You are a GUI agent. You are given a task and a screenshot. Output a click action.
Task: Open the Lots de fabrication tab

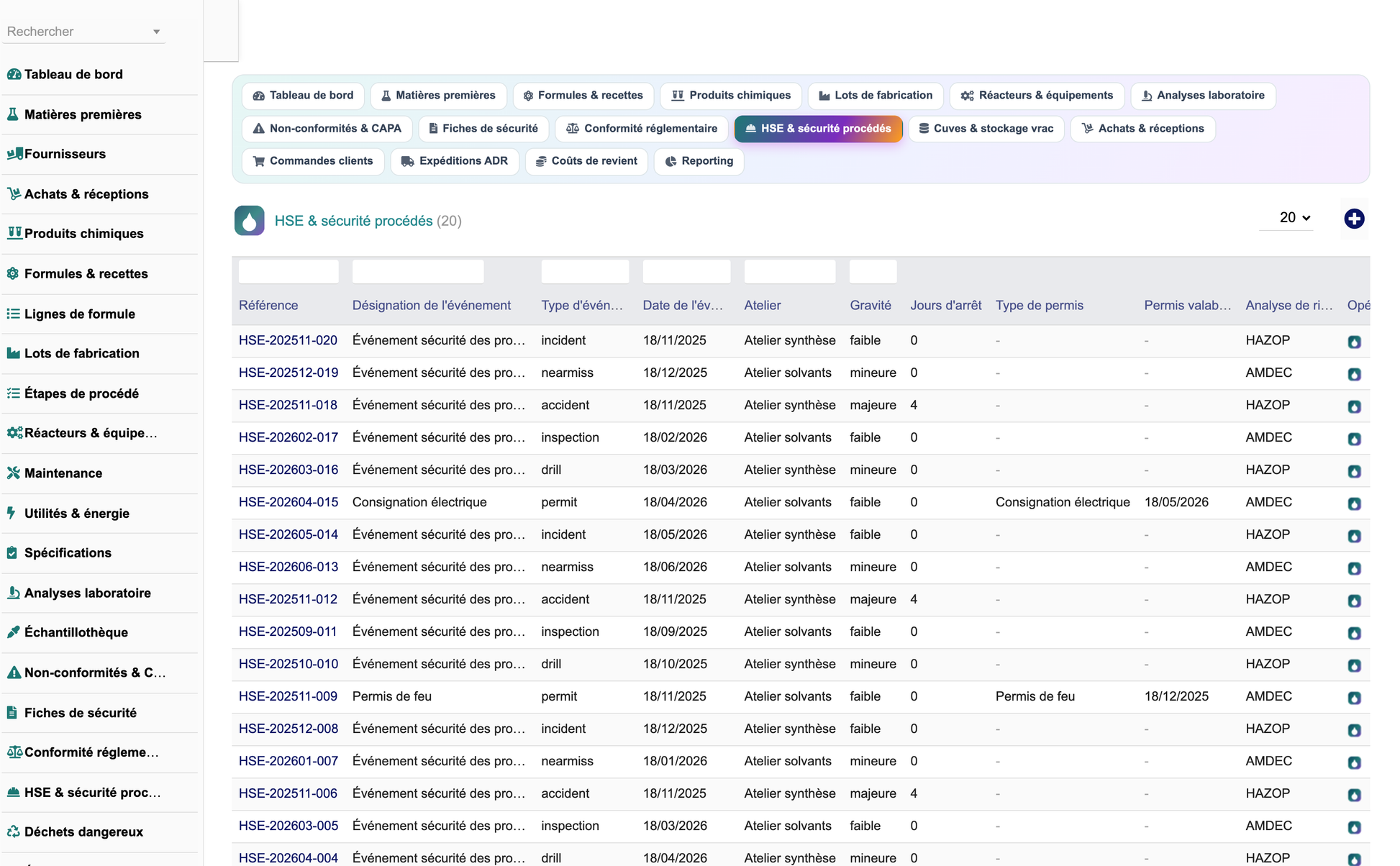pyautogui.click(x=876, y=96)
